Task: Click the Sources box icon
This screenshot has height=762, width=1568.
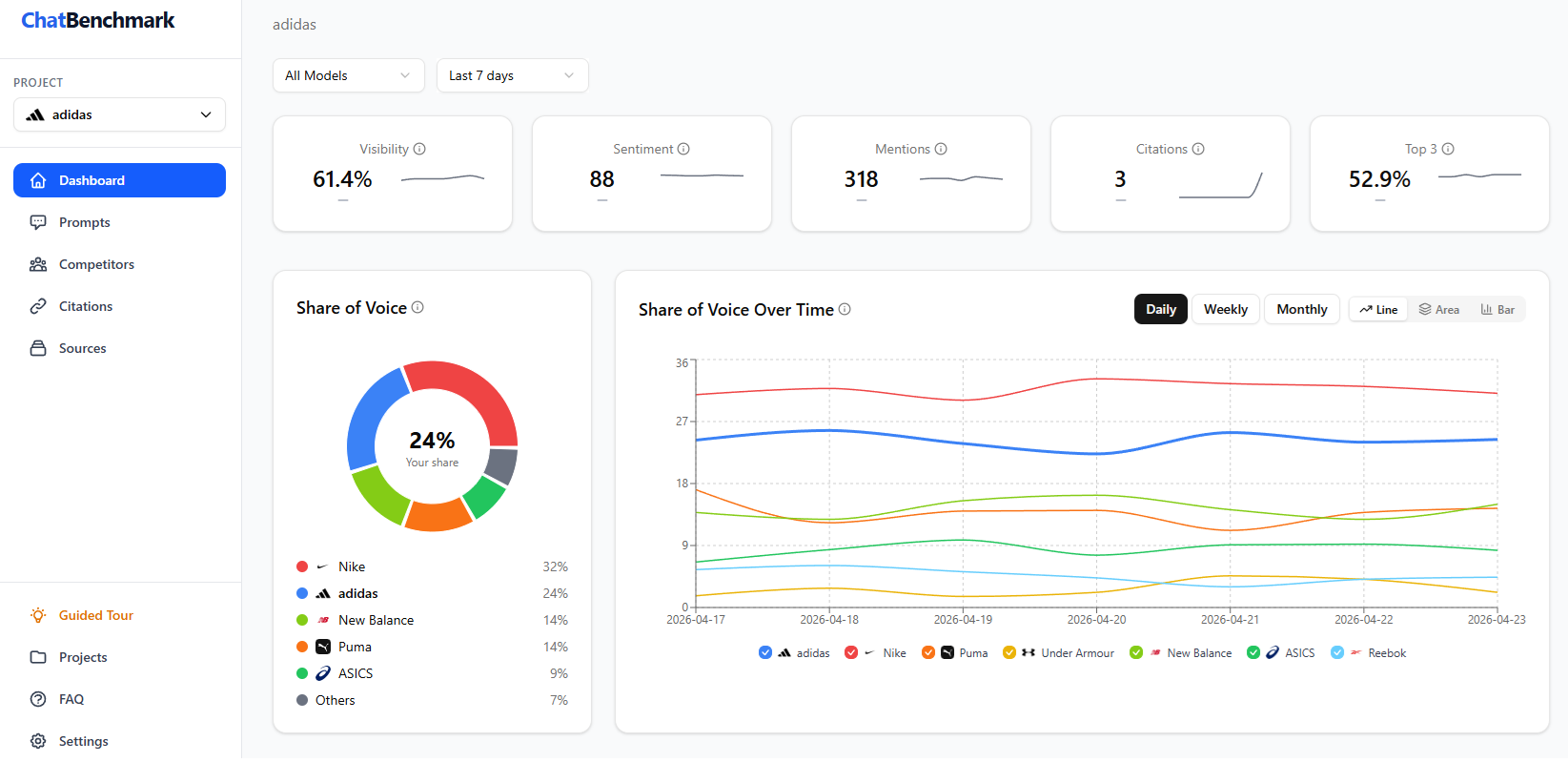Action: (38, 348)
